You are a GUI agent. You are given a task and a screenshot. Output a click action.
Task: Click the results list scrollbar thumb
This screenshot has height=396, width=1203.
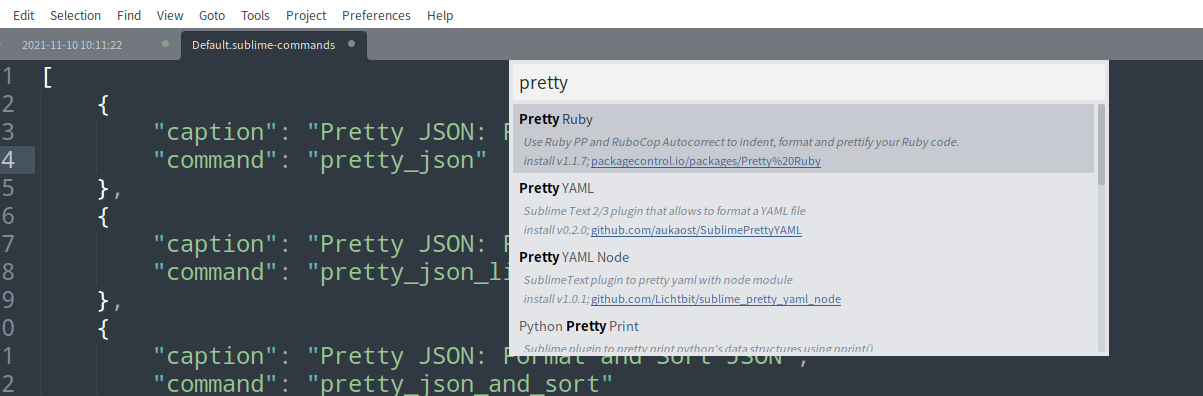tap(1101, 144)
